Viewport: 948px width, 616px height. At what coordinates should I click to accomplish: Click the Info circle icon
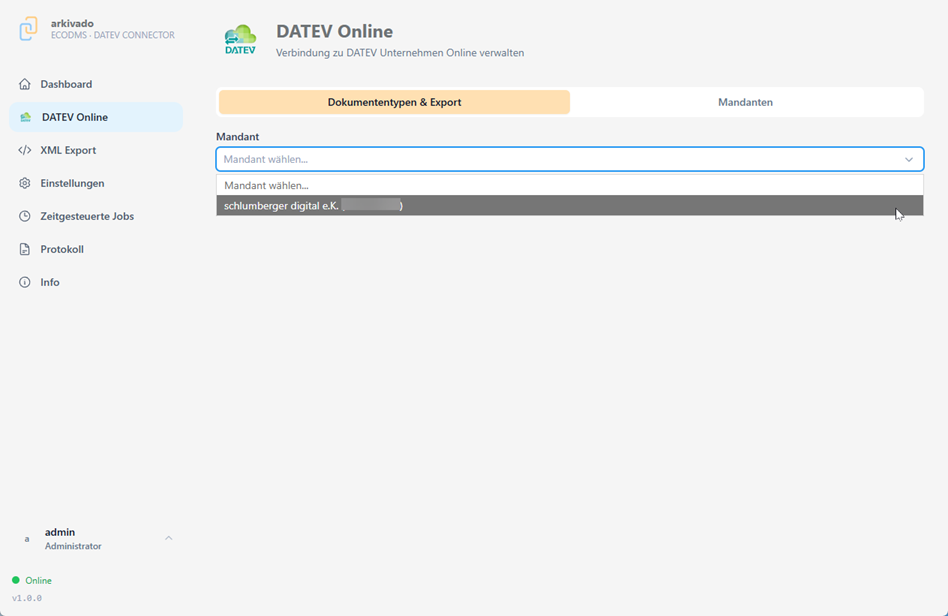[25, 282]
